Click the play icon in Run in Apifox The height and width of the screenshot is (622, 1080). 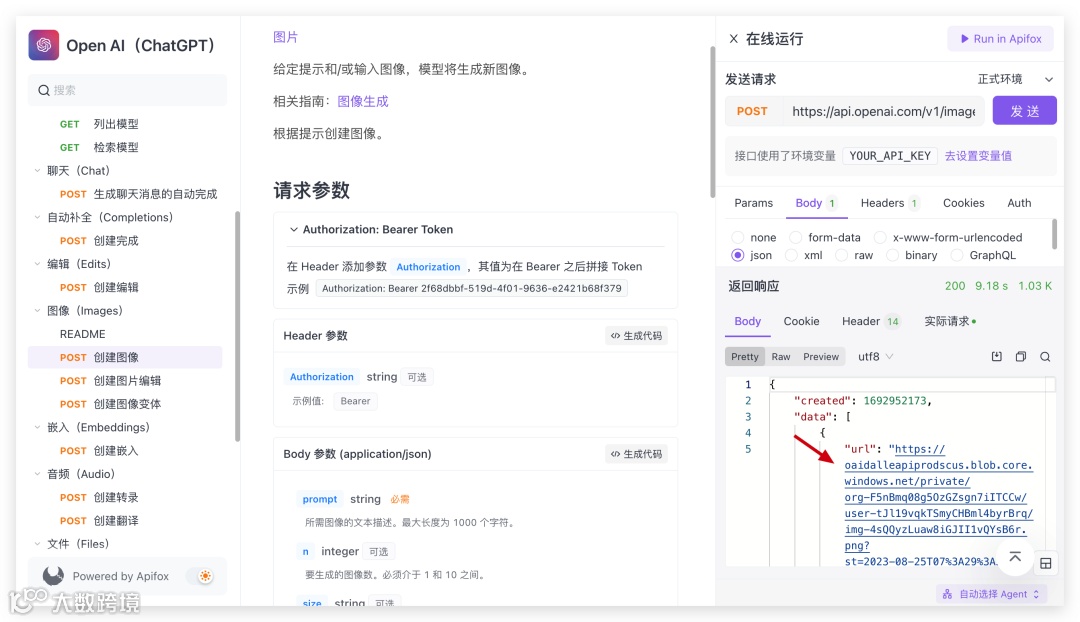click(964, 39)
